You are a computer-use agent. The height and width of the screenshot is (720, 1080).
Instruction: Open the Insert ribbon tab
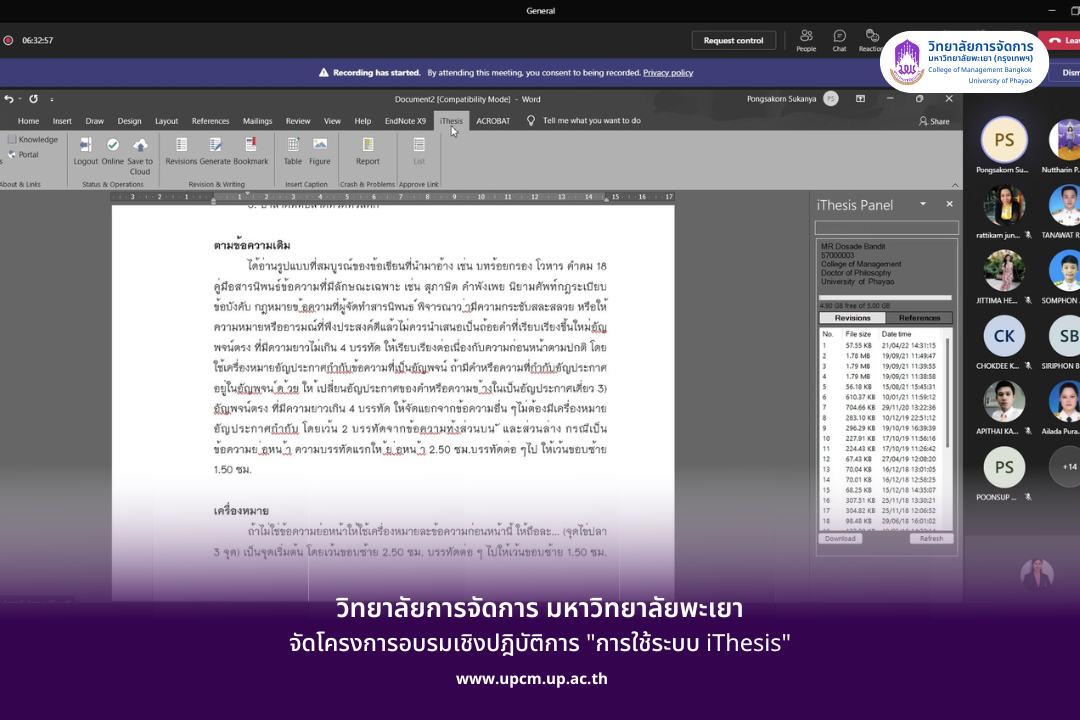coord(62,121)
